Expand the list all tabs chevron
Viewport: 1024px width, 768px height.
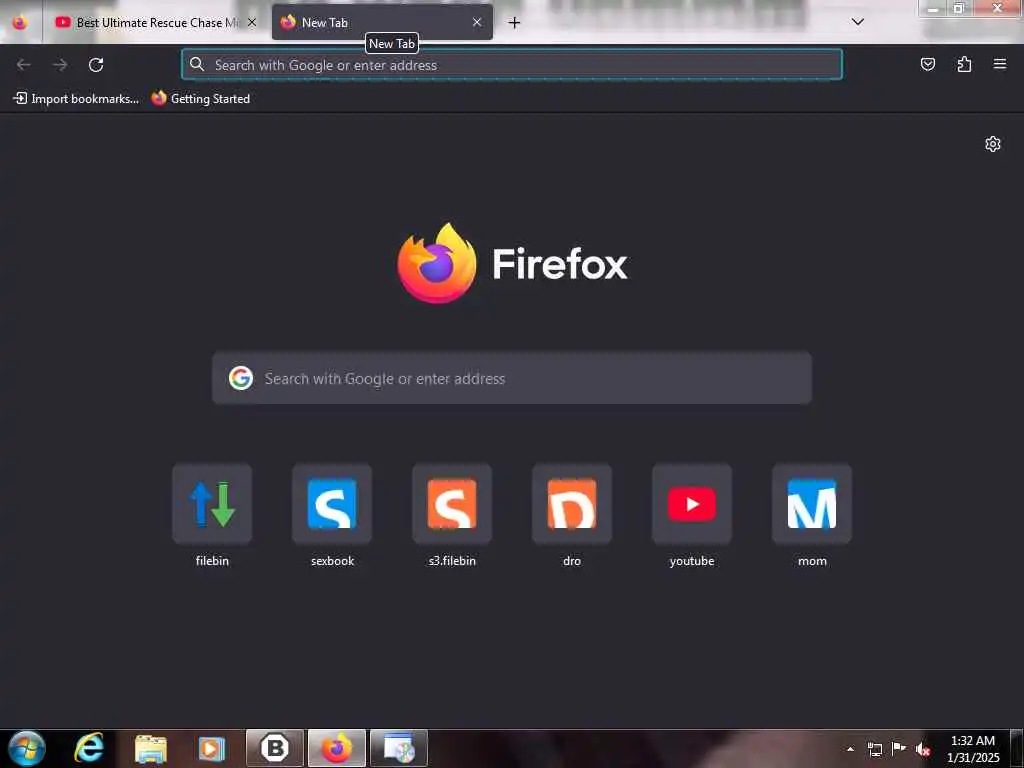pos(858,22)
